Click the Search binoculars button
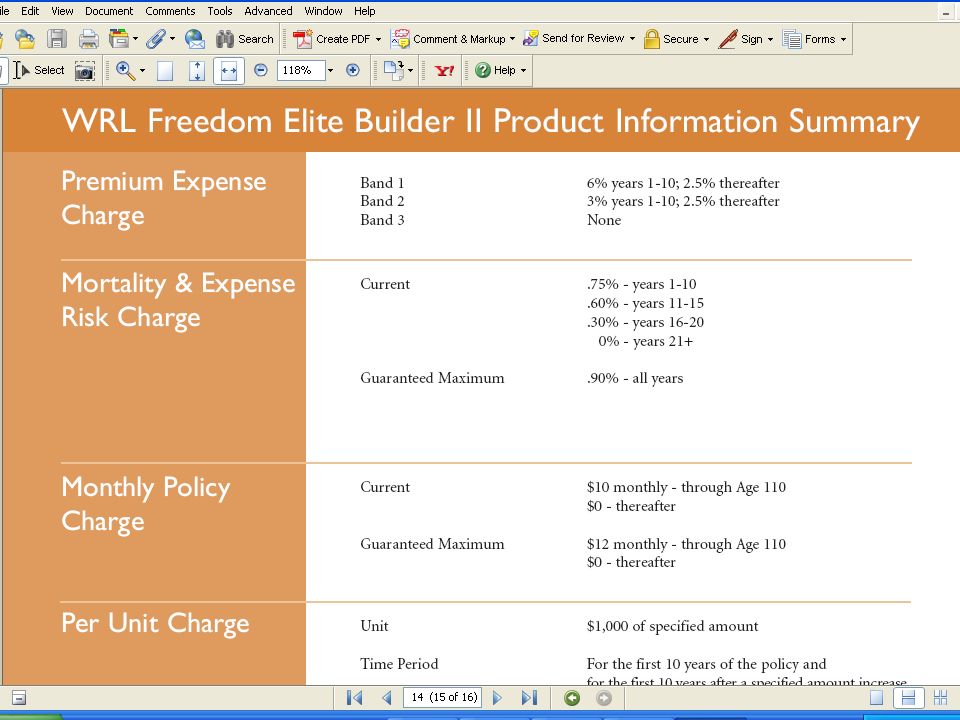 tap(244, 39)
